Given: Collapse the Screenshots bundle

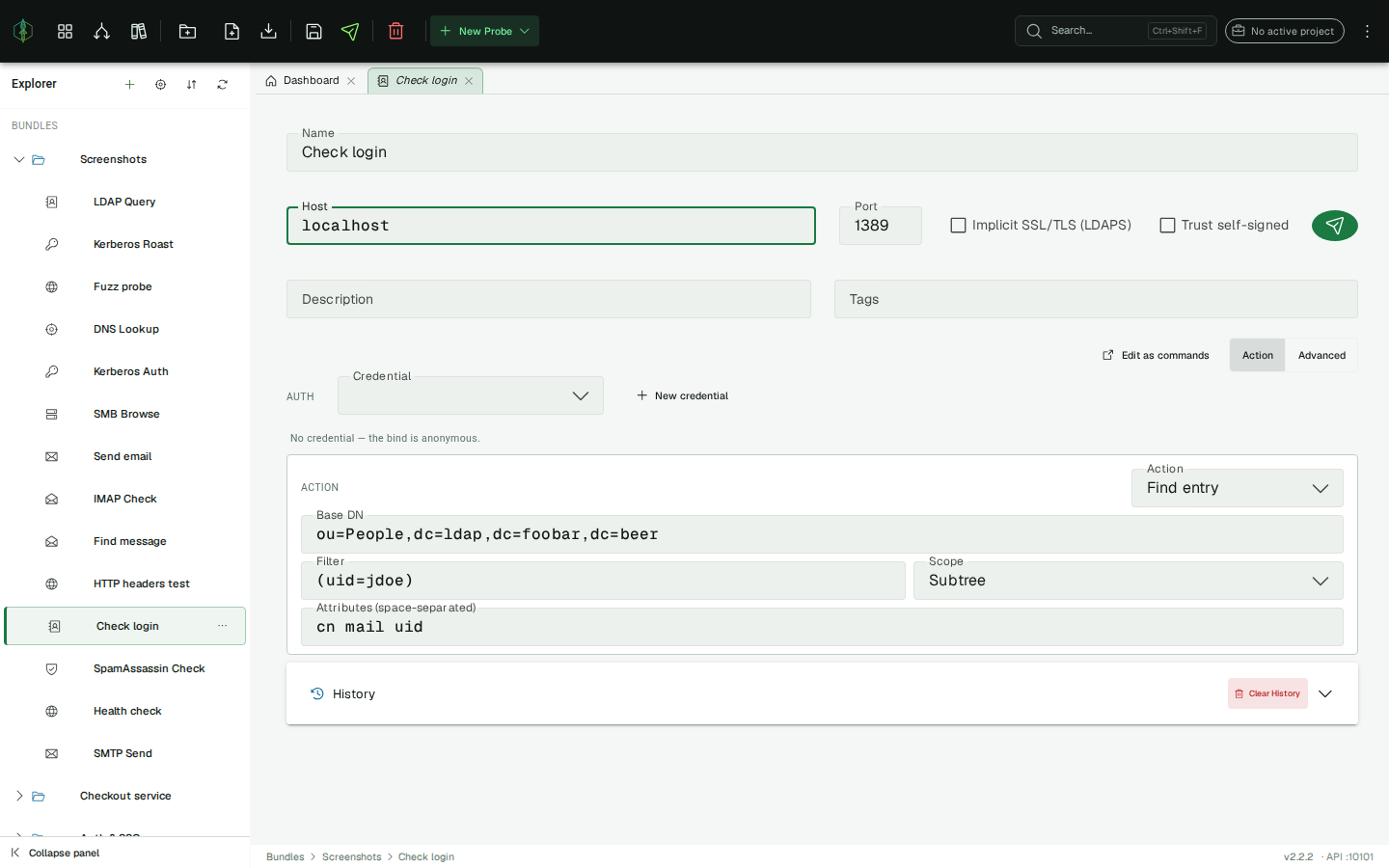Looking at the screenshot, I should click(18, 159).
